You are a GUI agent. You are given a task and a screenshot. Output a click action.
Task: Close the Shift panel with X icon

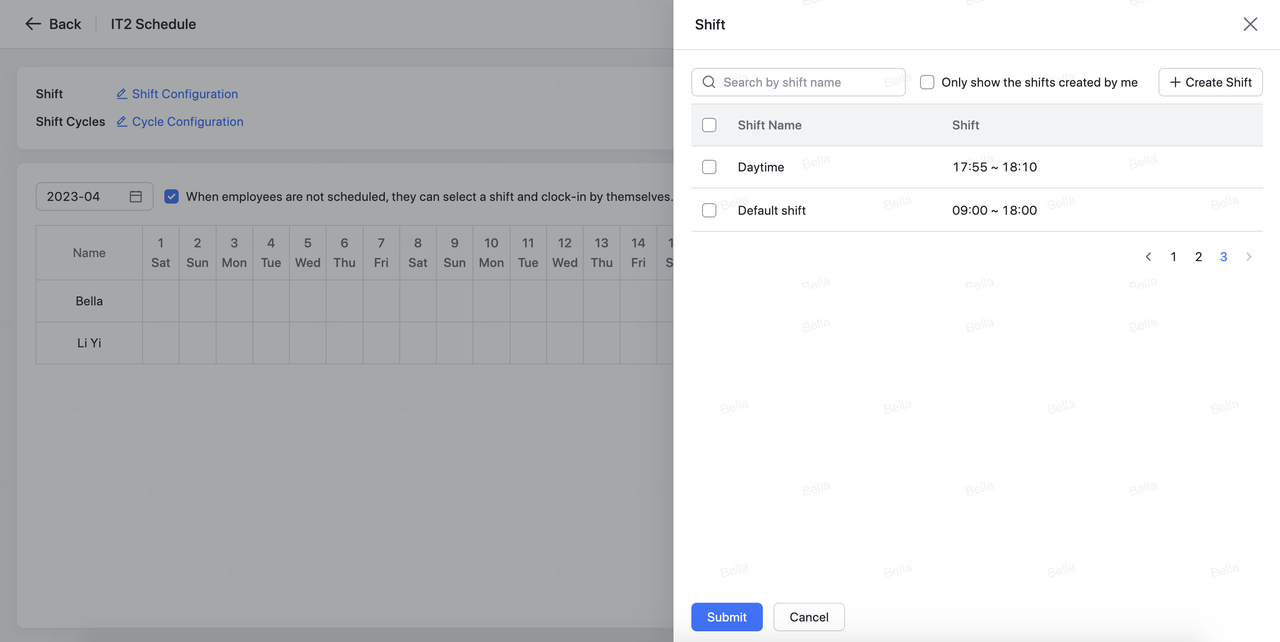1250,24
